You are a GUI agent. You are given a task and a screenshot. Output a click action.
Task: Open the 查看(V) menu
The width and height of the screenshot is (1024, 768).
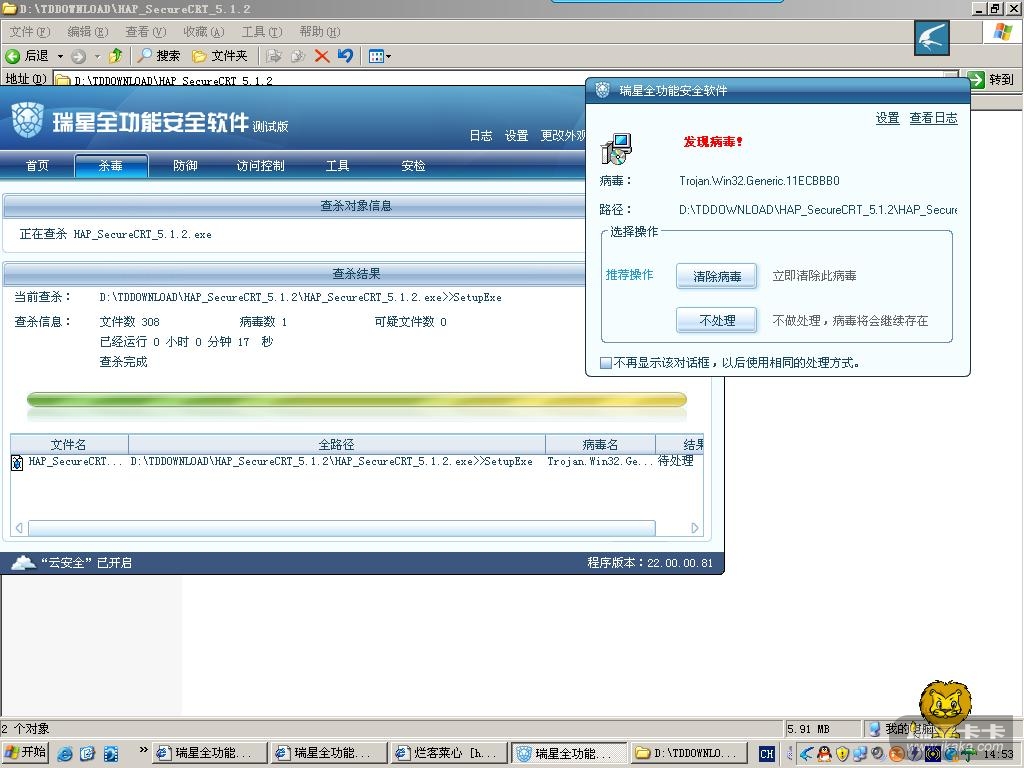146,31
